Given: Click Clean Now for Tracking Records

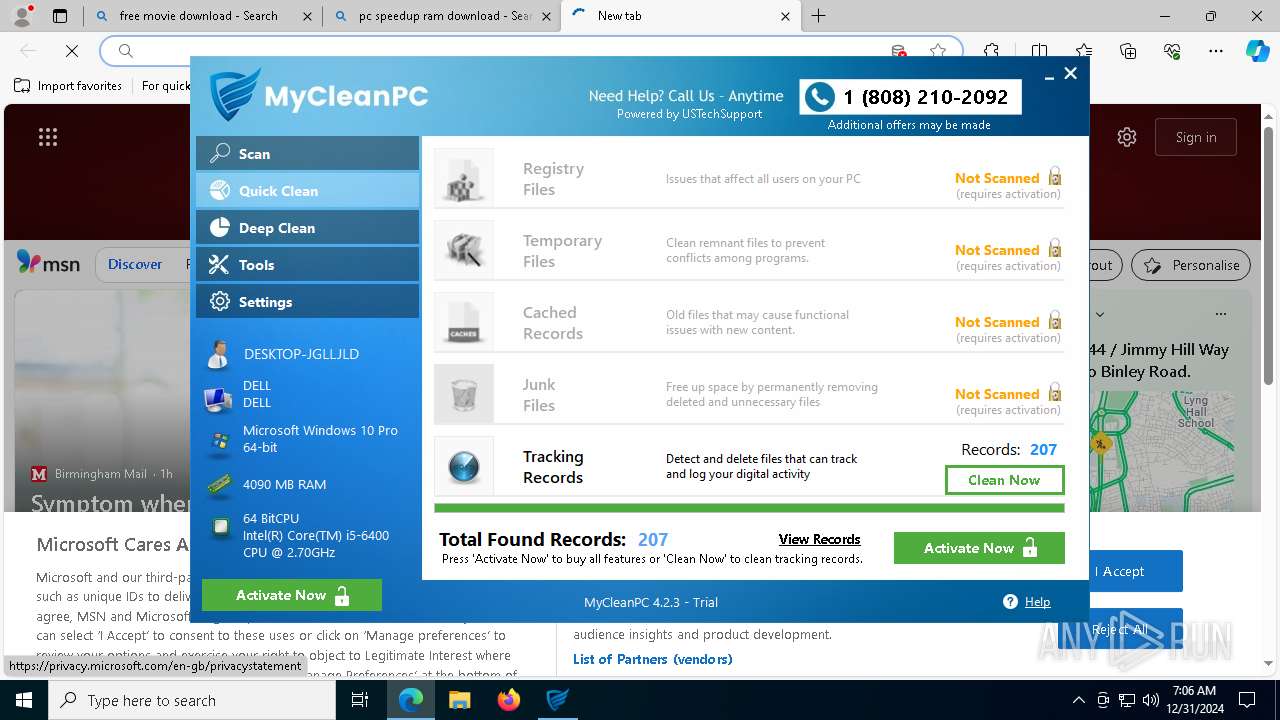Looking at the screenshot, I should [1004, 480].
